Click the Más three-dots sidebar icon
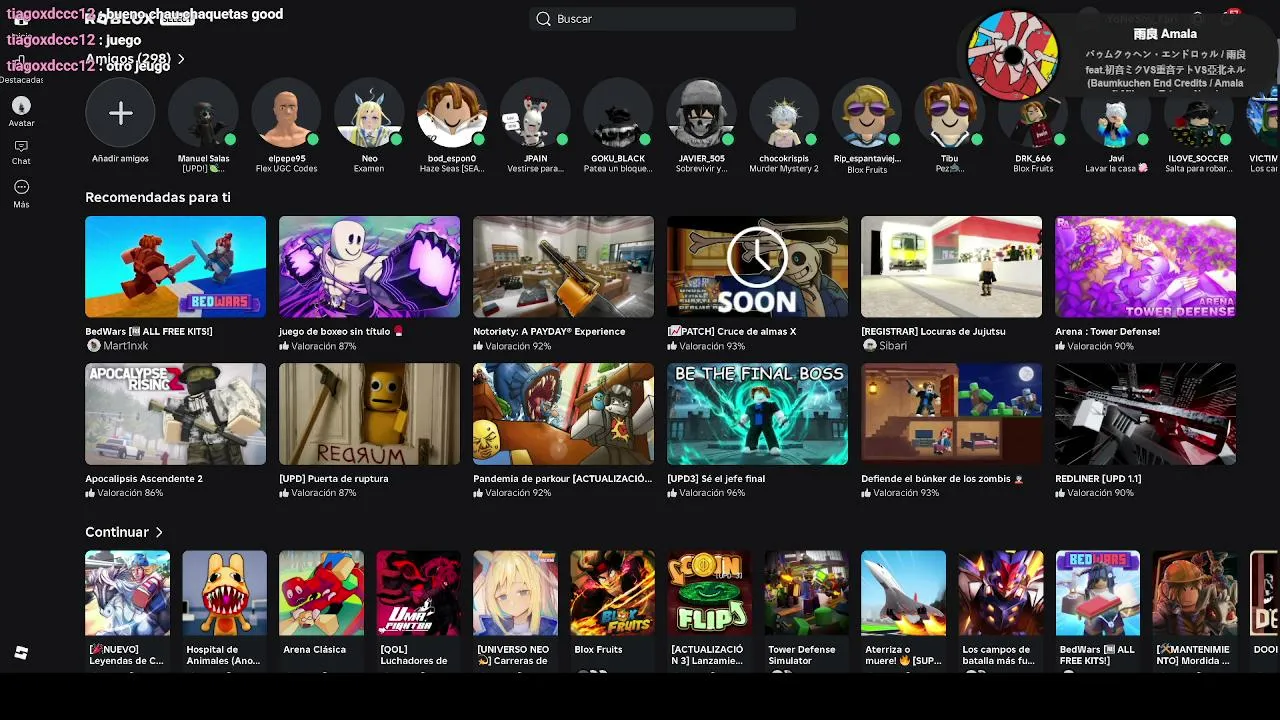1280x720 pixels. 21,187
